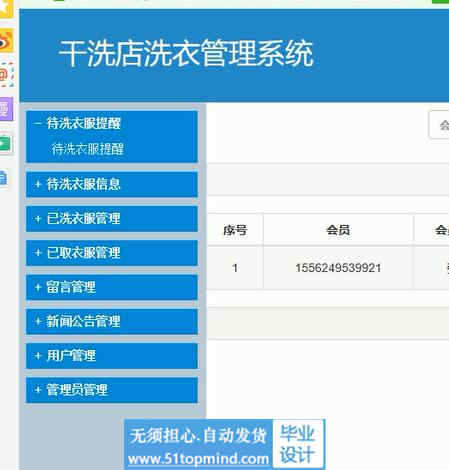
Task: Click the 序号 column header
Action: [x=235, y=230]
